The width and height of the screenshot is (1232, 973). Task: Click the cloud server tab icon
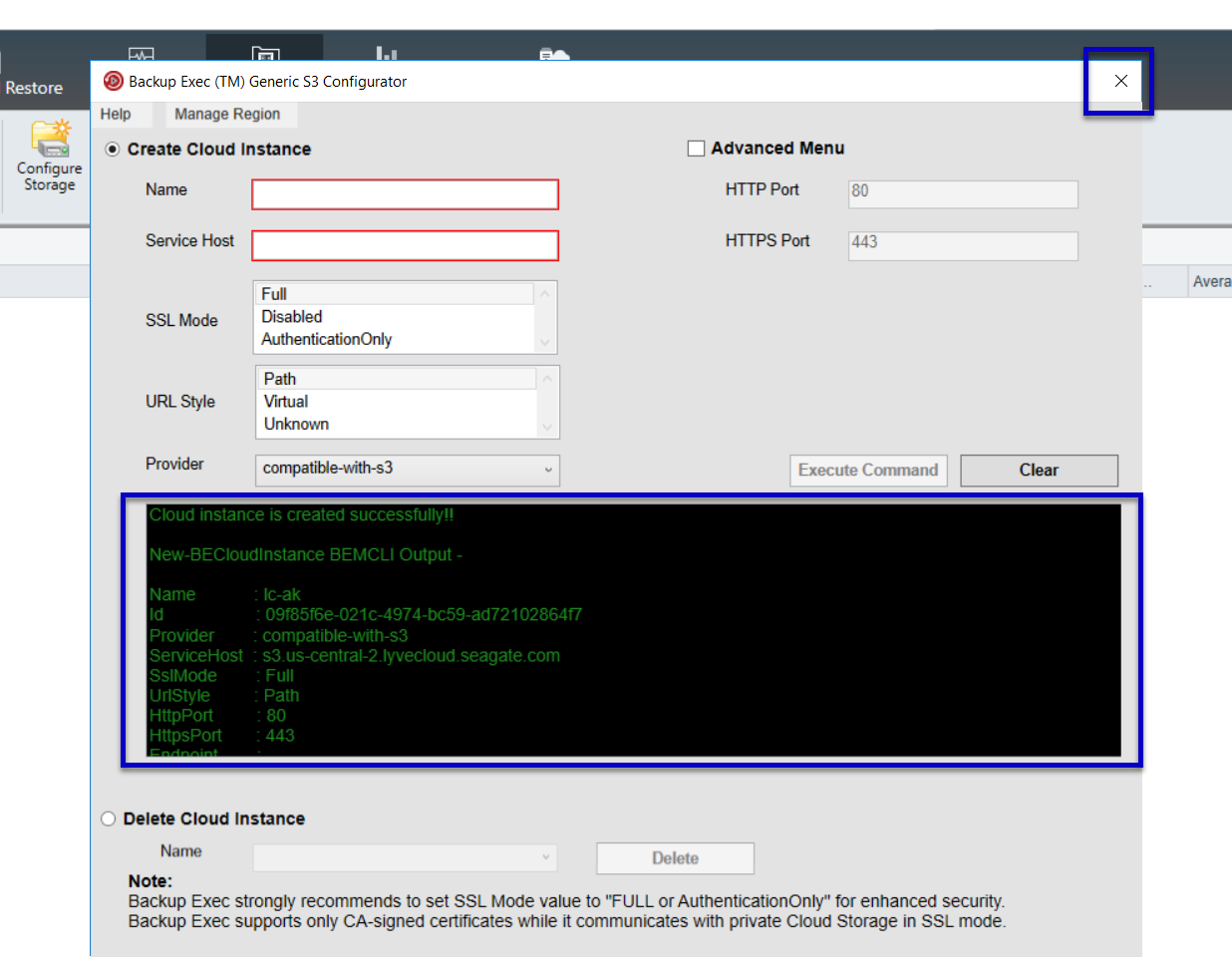[x=554, y=54]
